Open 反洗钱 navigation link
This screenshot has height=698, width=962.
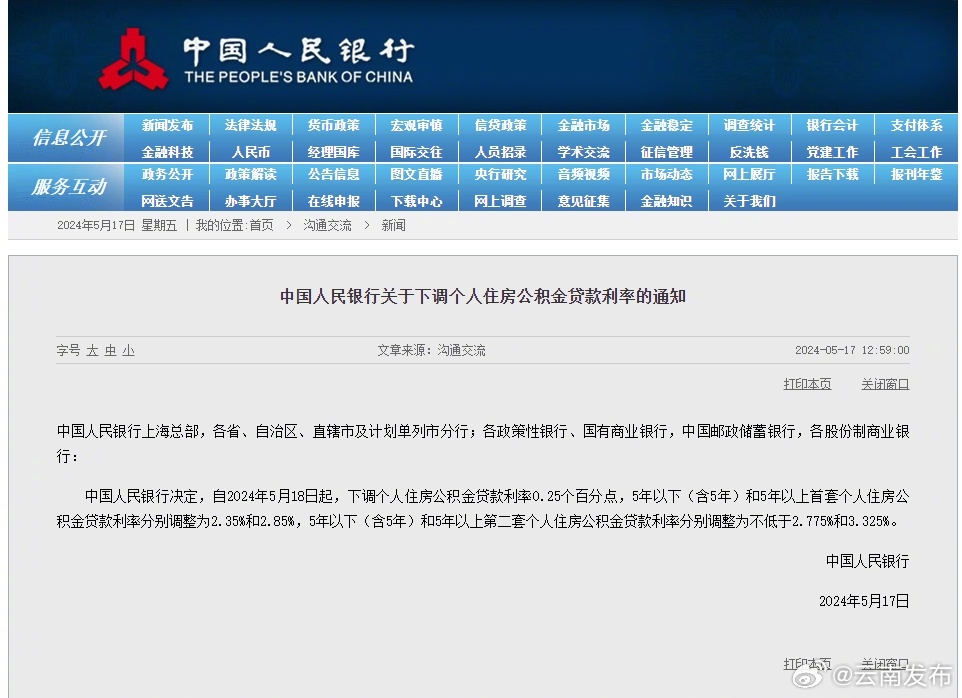point(749,151)
